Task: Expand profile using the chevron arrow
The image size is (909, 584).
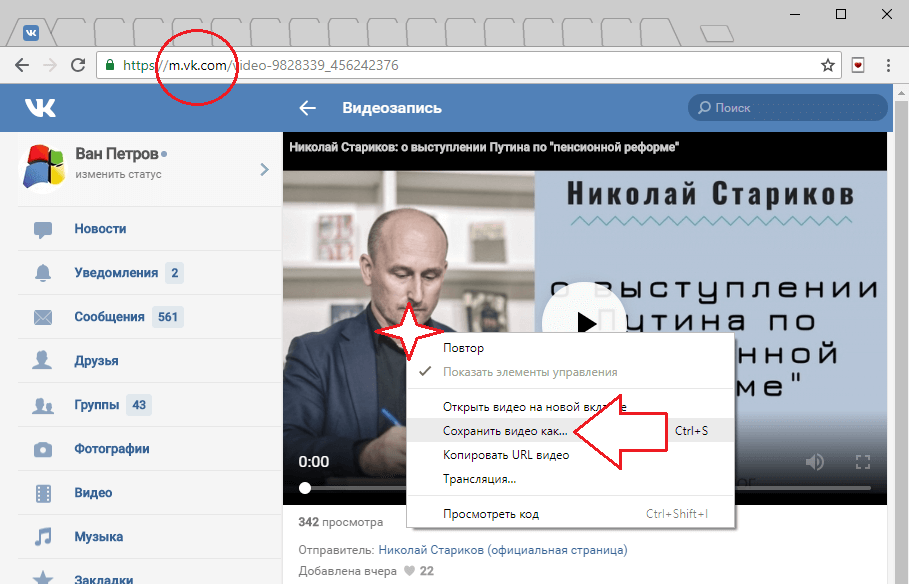Action: pos(264,169)
